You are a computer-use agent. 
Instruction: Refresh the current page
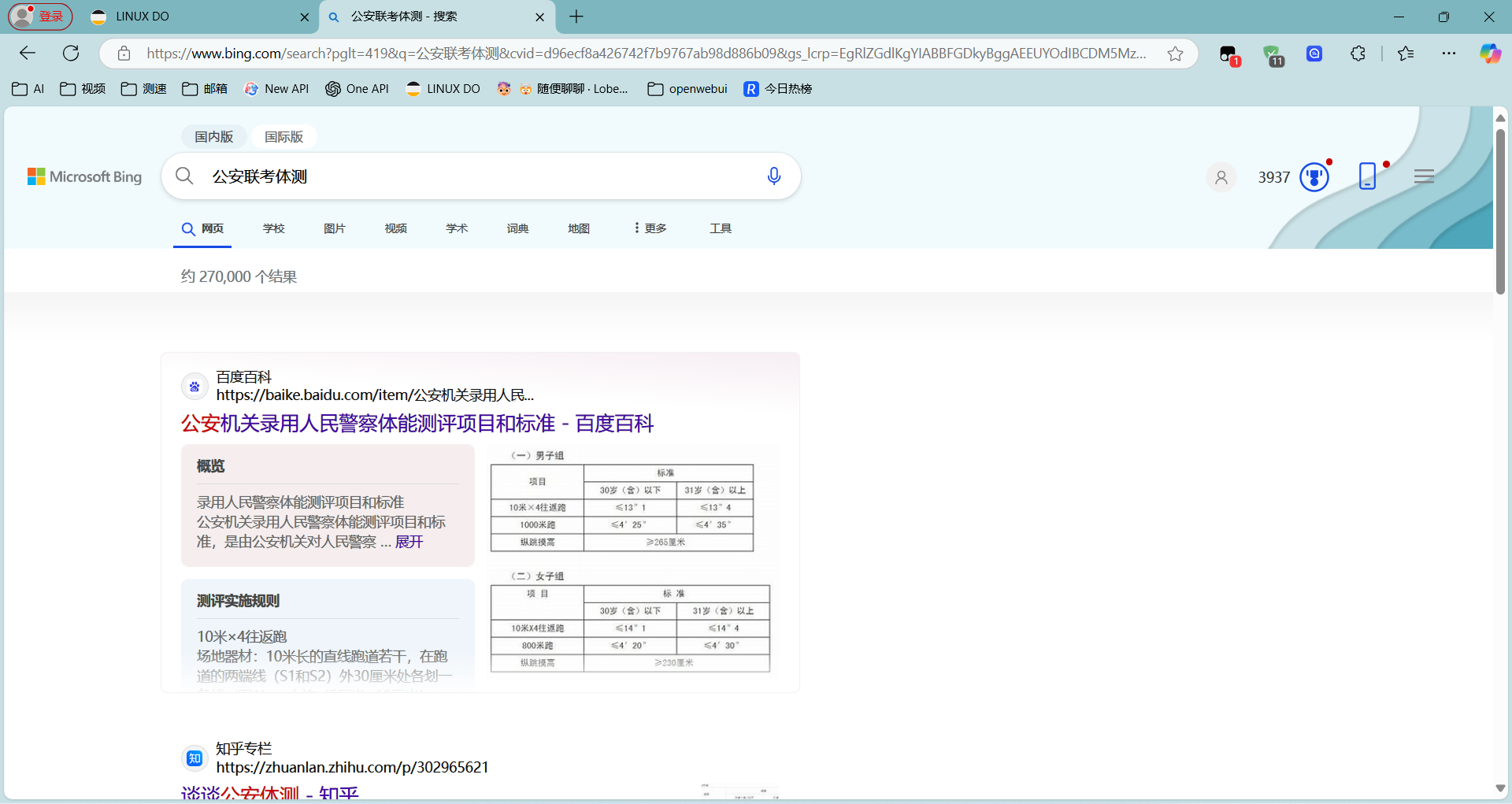pos(71,54)
